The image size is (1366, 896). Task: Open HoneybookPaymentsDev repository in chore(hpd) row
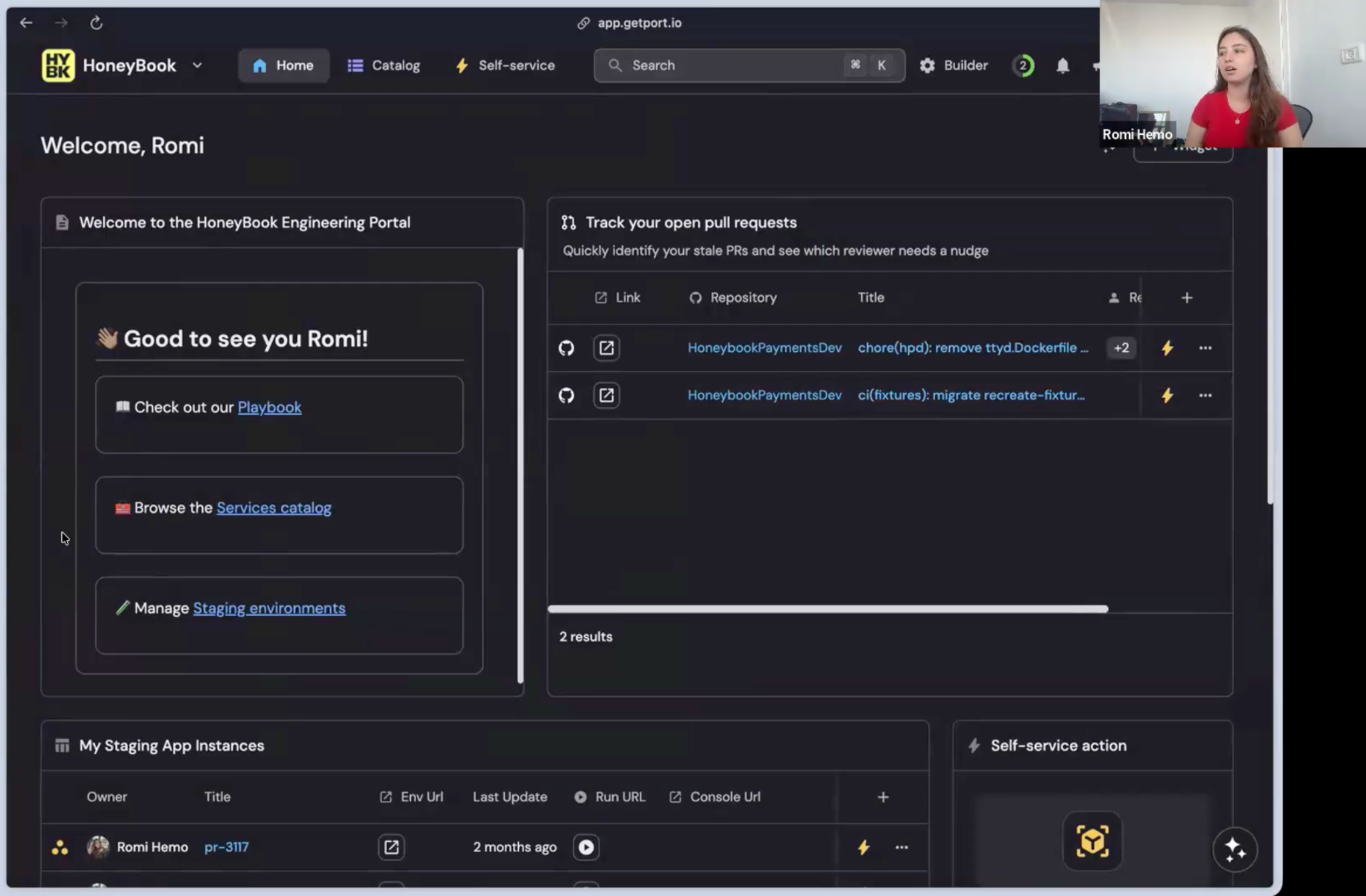click(764, 348)
